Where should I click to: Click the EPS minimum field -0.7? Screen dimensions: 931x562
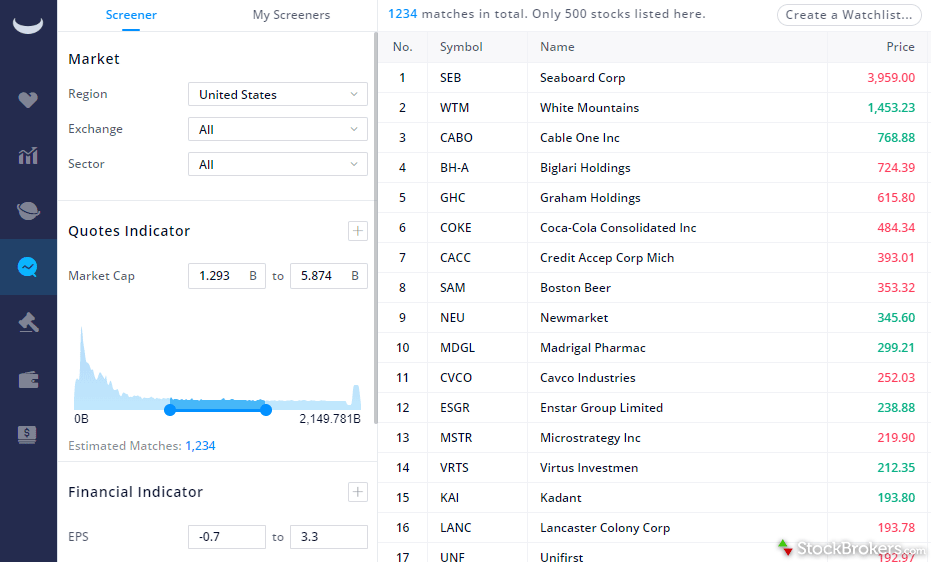click(227, 537)
